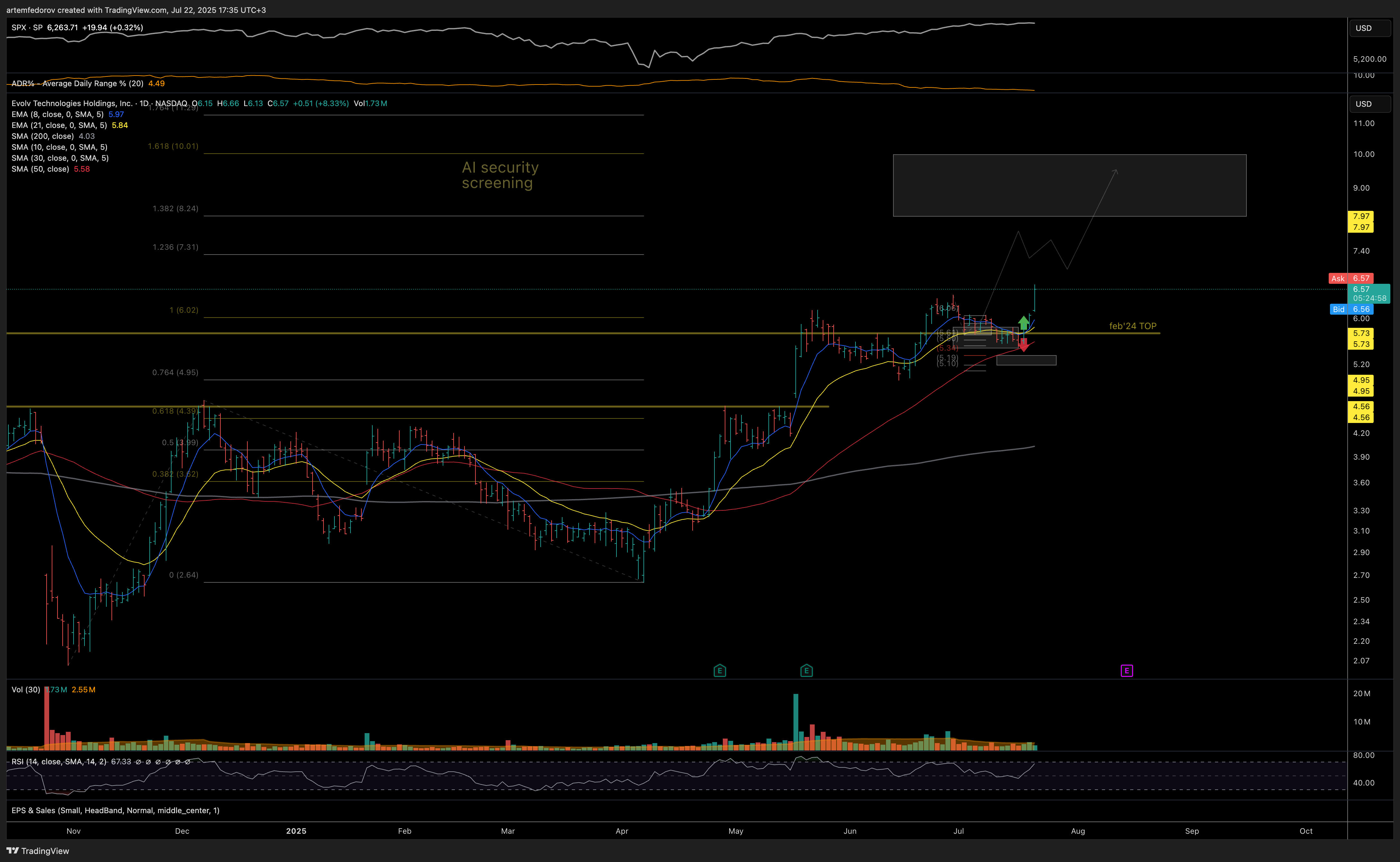Click the Nov label on time axis
The height and width of the screenshot is (862, 1400).
(x=74, y=831)
